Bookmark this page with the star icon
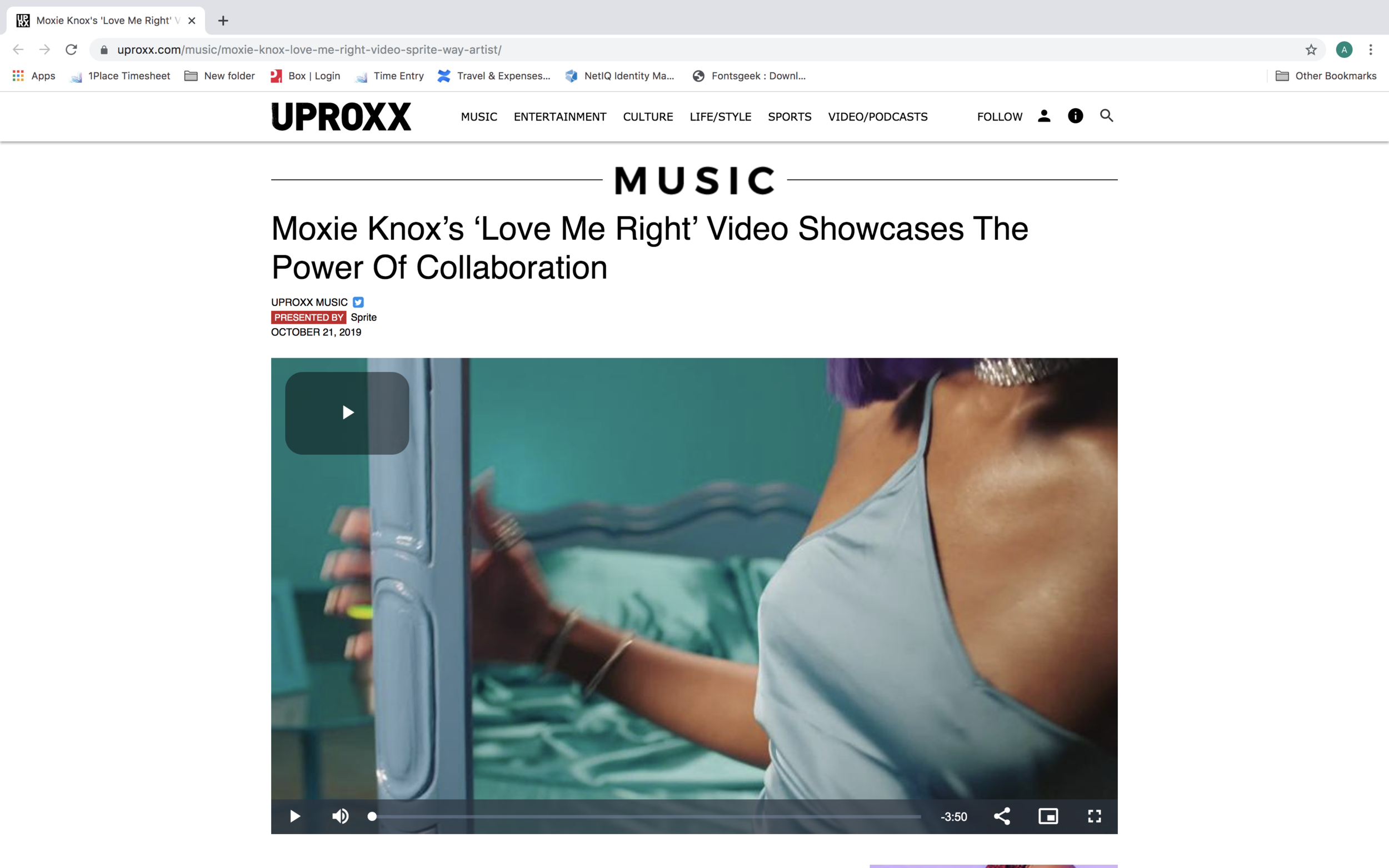1389x868 pixels. pyautogui.click(x=1311, y=50)
